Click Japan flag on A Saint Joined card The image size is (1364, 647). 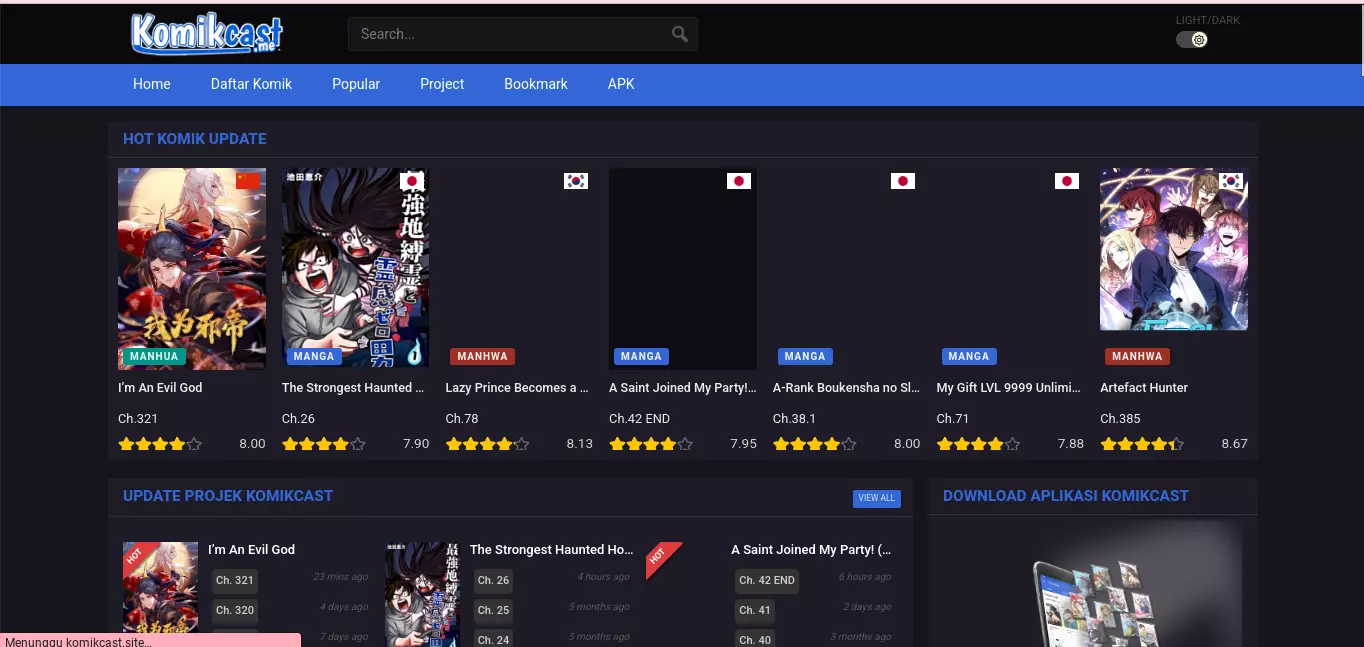pos(739,181)
